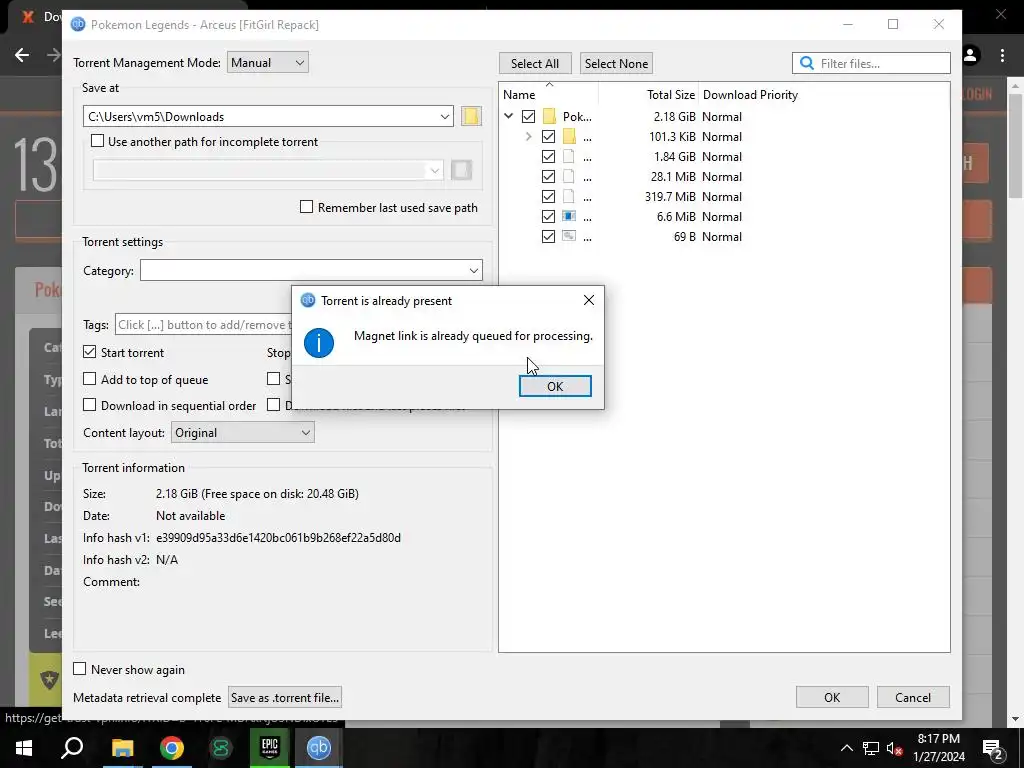This screenshot has height=768, width=1024.
Task: Click the network icon in the system tray
Action: 871,748
